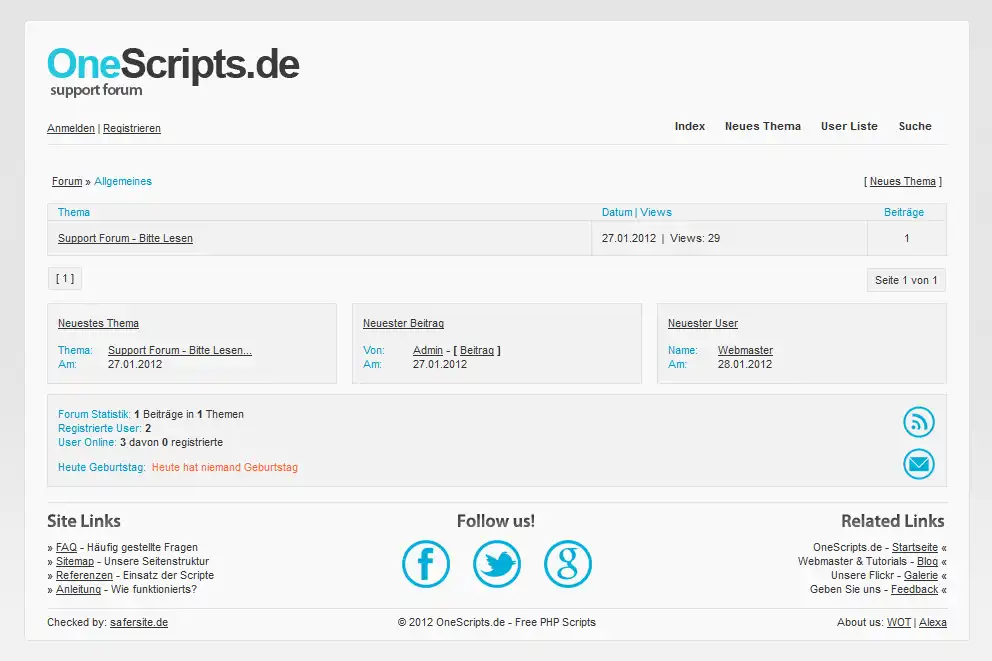The width and height of the screenshot is (992, 661).
Task: Open the Referenzen site link
Action: pyautogui.click(x=84, y=576)
